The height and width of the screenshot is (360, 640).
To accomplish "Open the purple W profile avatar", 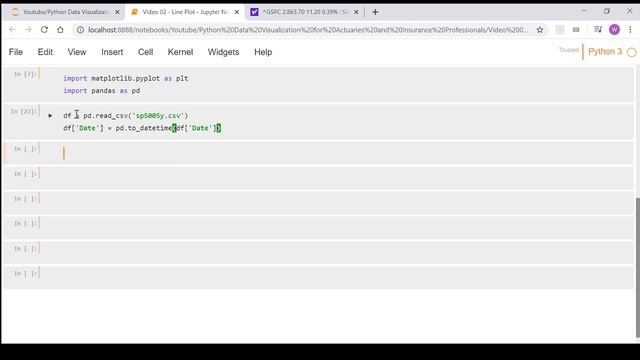I will 614,29.
